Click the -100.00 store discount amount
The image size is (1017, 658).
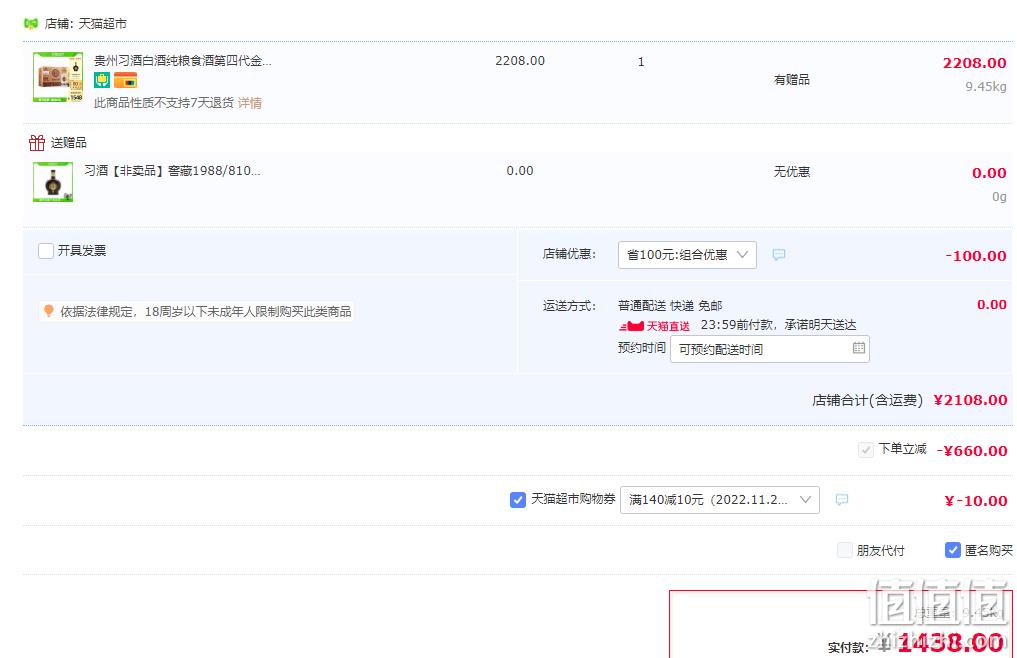point(975,256)
